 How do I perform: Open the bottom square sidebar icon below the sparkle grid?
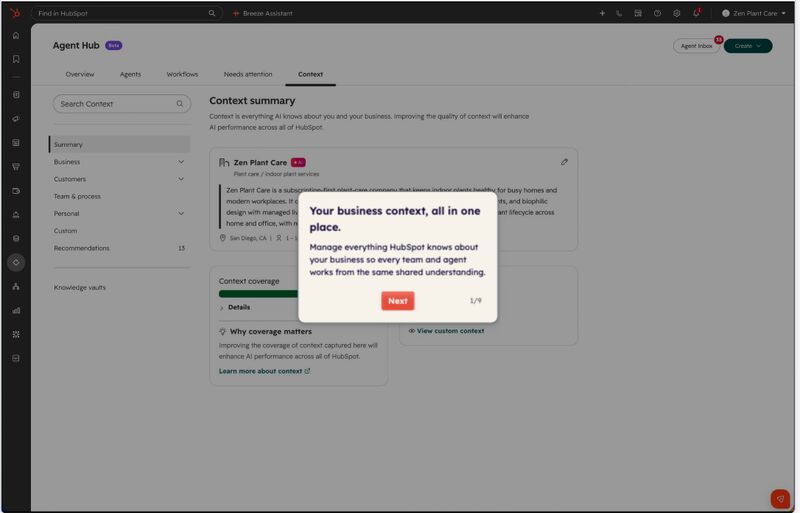pyautogui.click(x=16, y=358)
